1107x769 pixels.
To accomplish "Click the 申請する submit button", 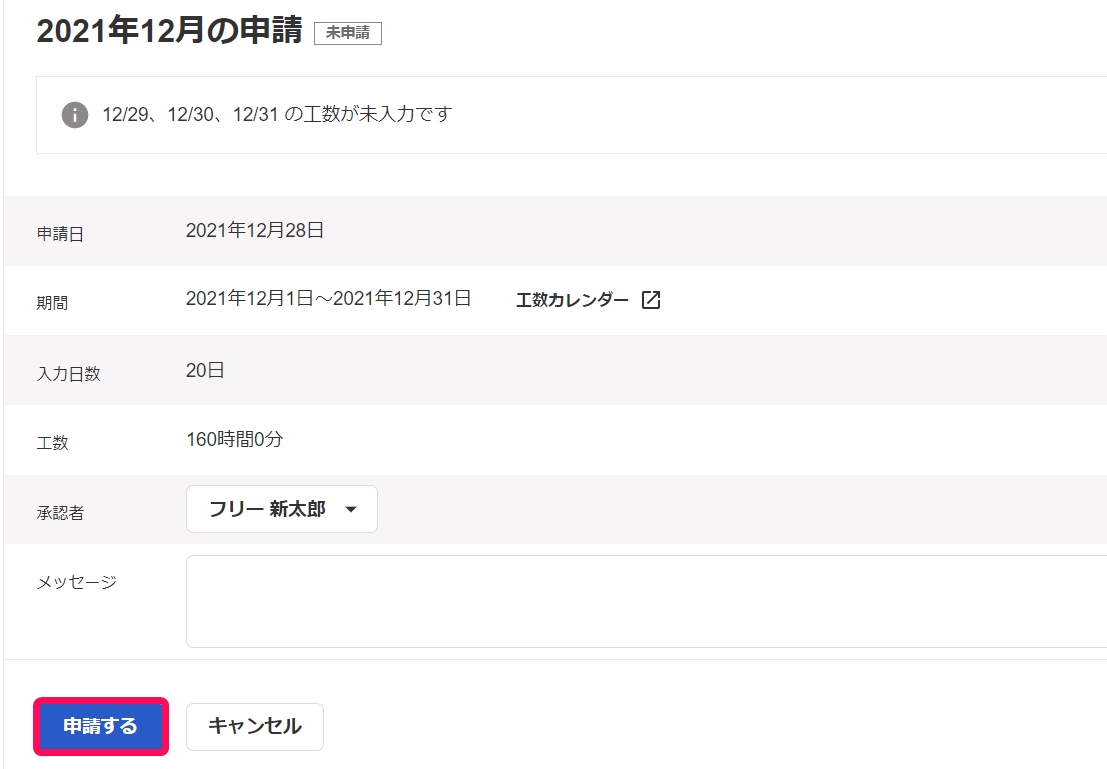I will pos(100,726).
